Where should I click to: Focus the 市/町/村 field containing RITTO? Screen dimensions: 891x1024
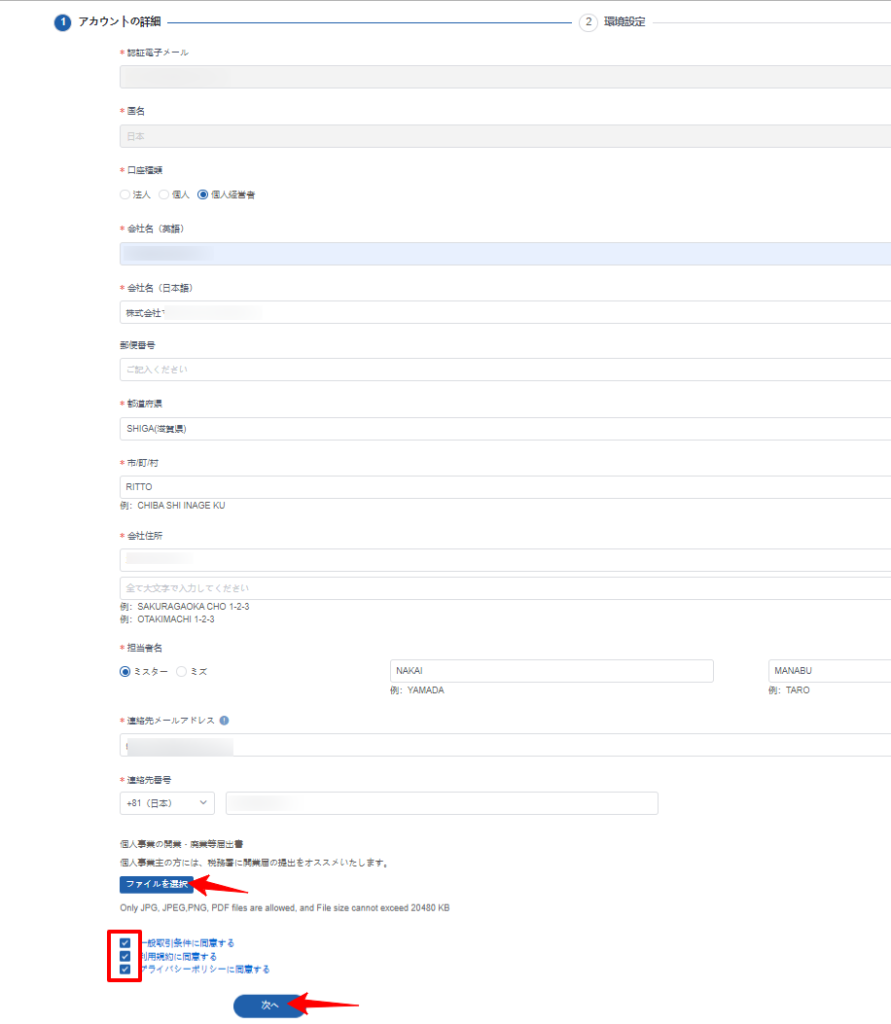coord(505,487)
